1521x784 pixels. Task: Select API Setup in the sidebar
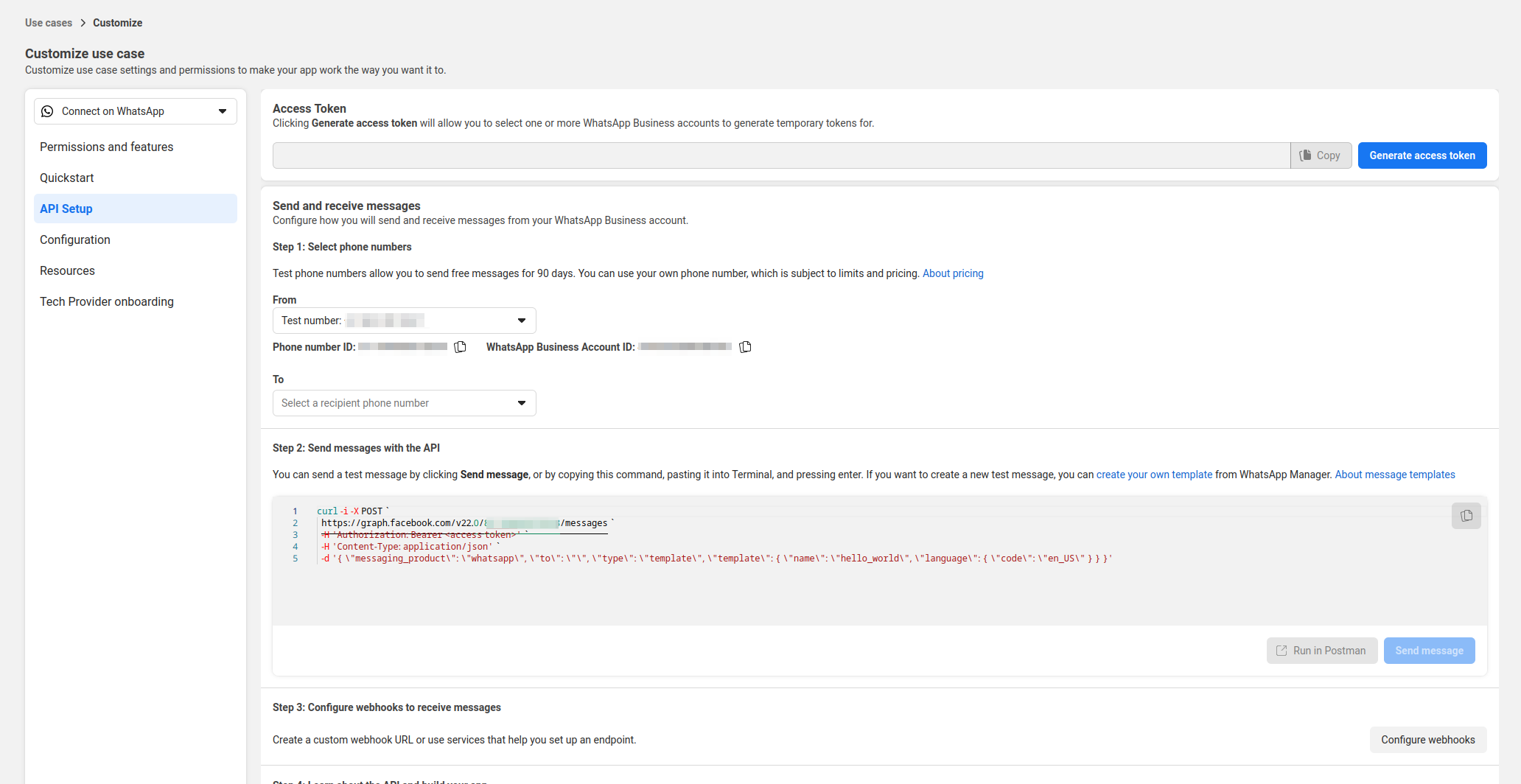point(136,209)
